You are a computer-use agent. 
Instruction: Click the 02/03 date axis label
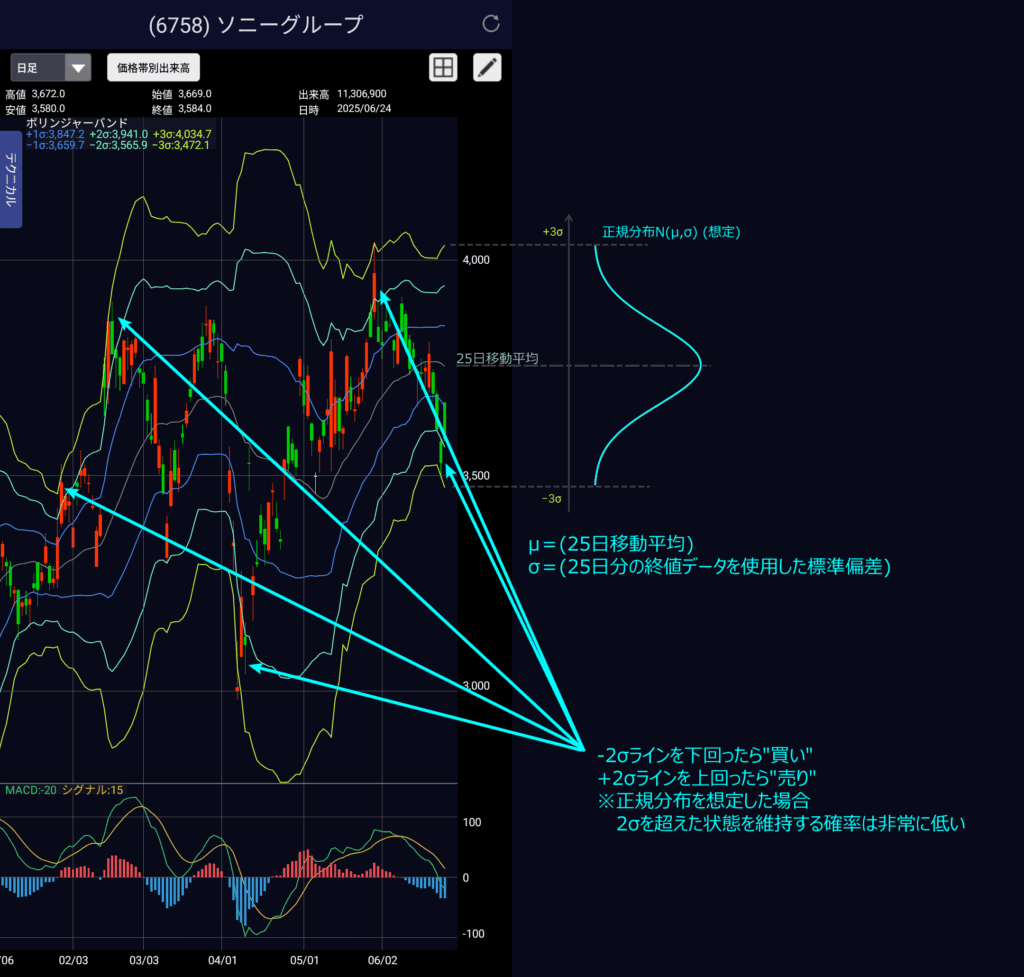73,960
